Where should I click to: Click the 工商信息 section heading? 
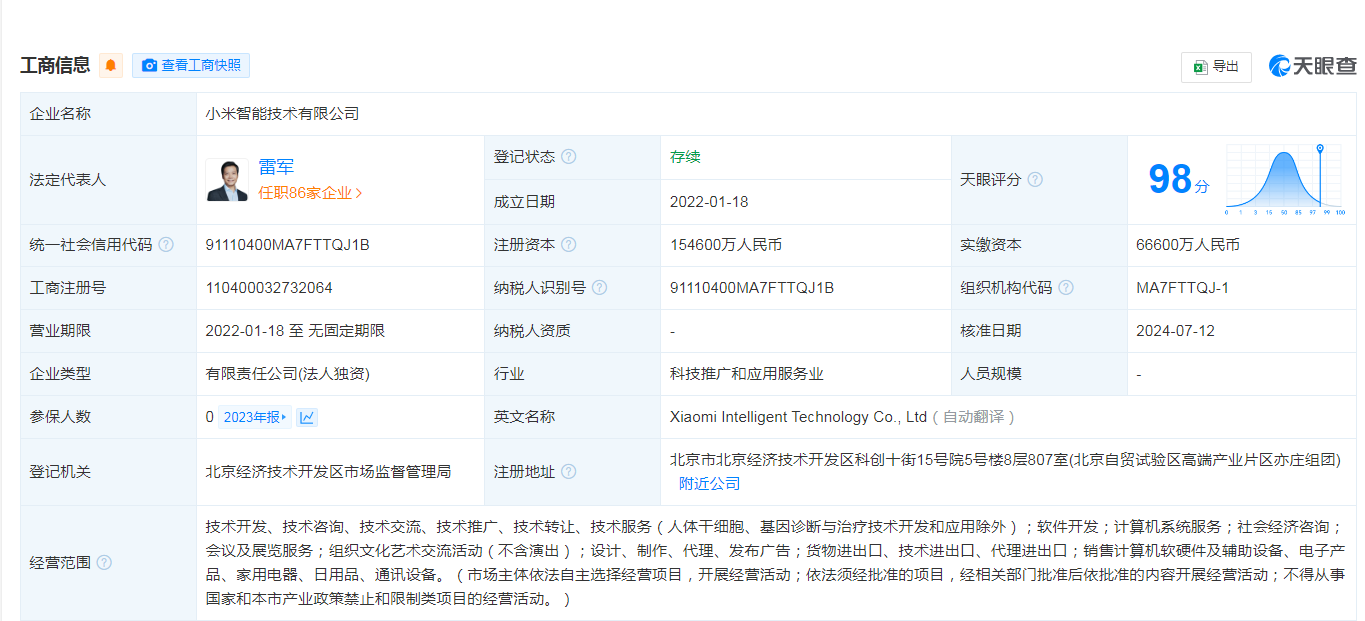pos(55,66)
